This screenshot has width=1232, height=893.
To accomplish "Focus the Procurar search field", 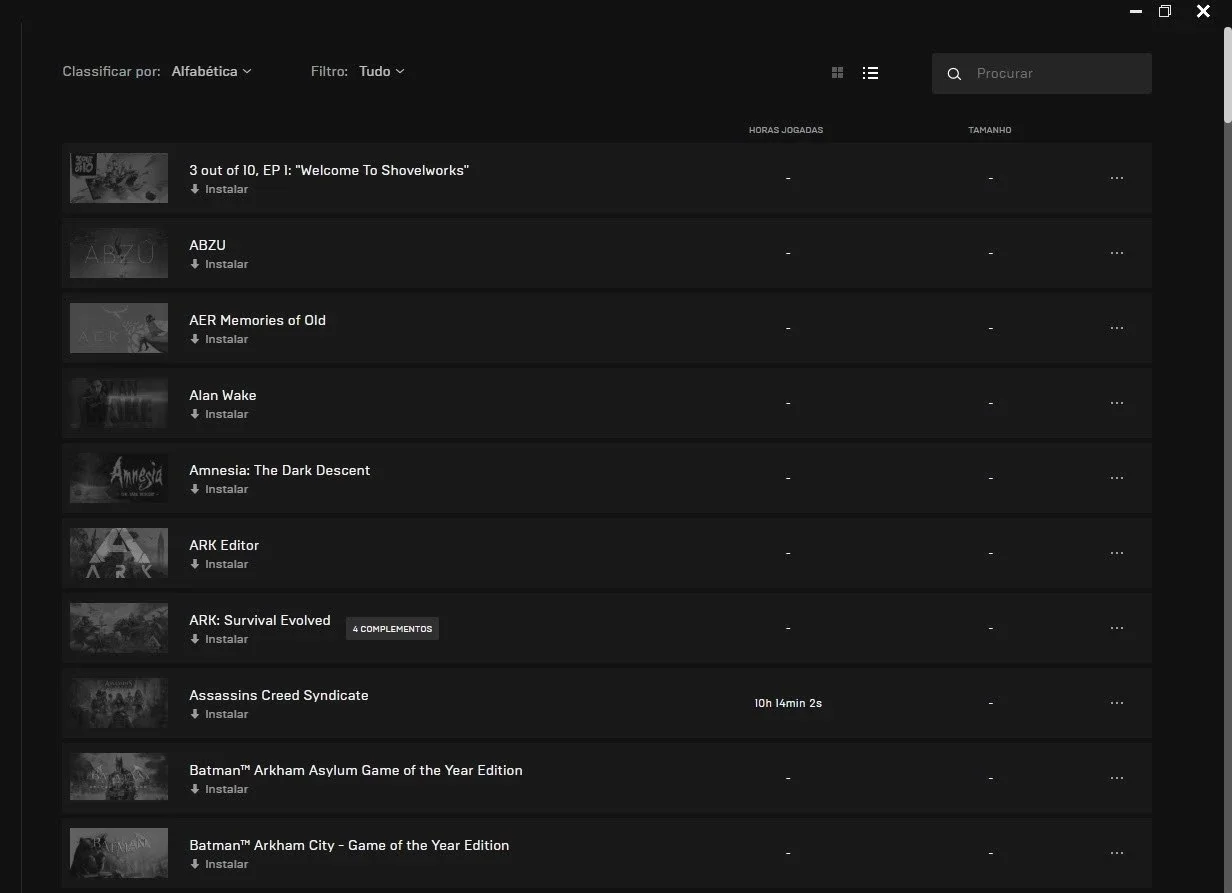I will pos(1042,74).
